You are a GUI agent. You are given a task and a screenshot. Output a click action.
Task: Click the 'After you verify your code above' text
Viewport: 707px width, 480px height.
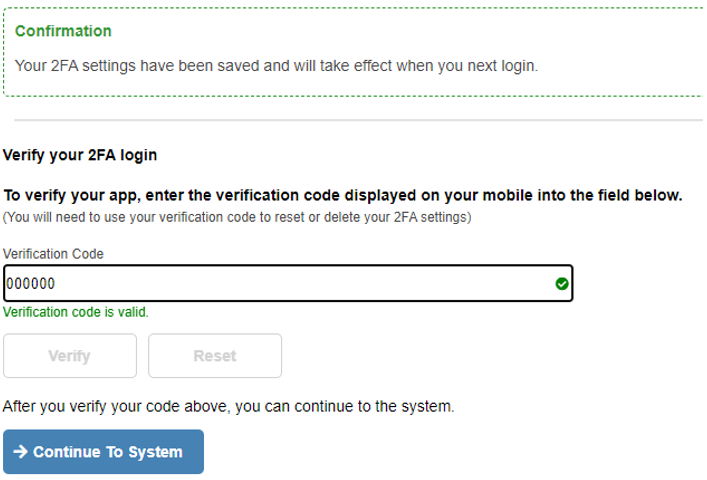pos(229,406)
